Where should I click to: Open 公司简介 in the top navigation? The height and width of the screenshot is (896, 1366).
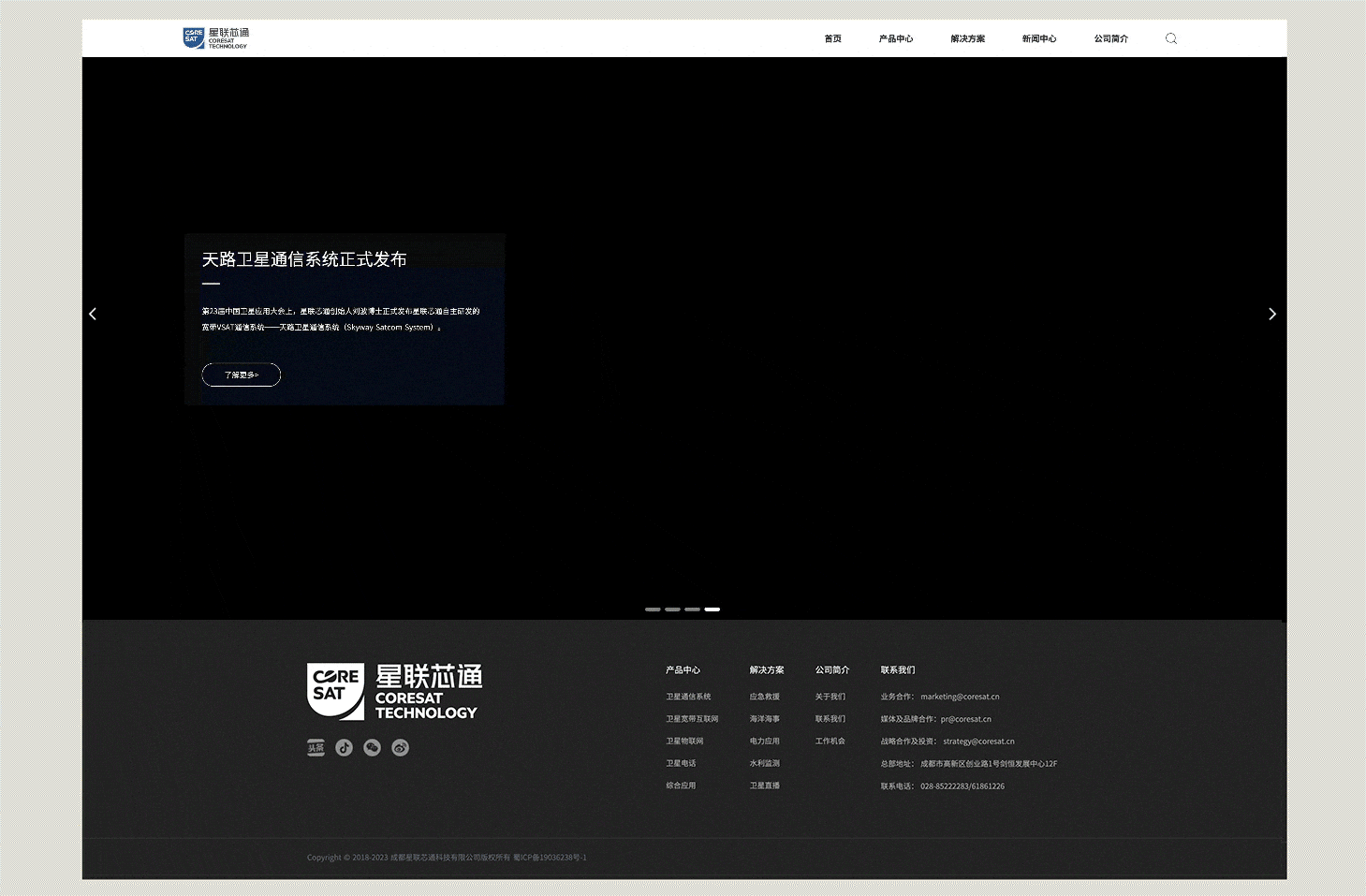pyautogui.click(x=1111, y=38)
